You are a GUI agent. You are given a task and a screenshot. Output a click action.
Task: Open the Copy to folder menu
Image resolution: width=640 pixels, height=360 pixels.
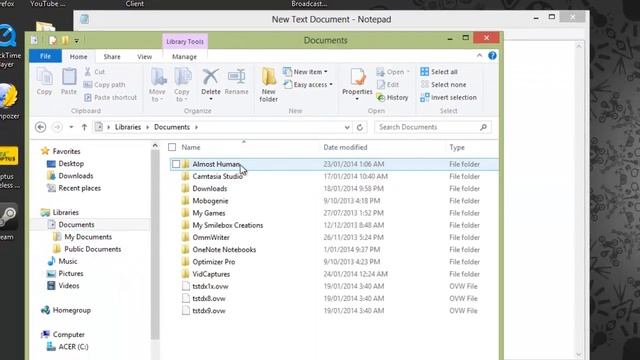[x=182, y=85]
